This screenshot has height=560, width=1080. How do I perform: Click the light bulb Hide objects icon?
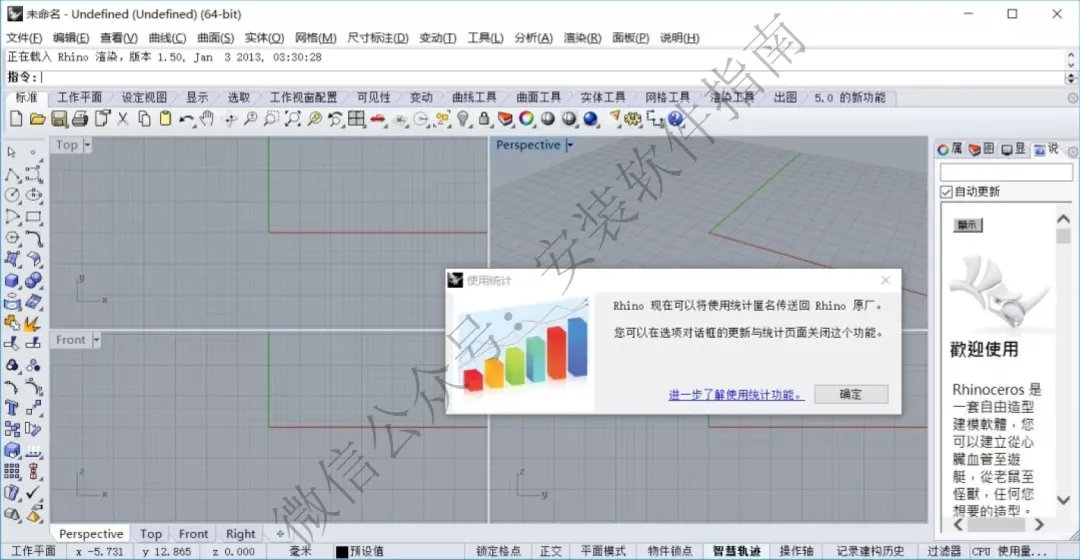pyautogui.click(x=464, y=118)
